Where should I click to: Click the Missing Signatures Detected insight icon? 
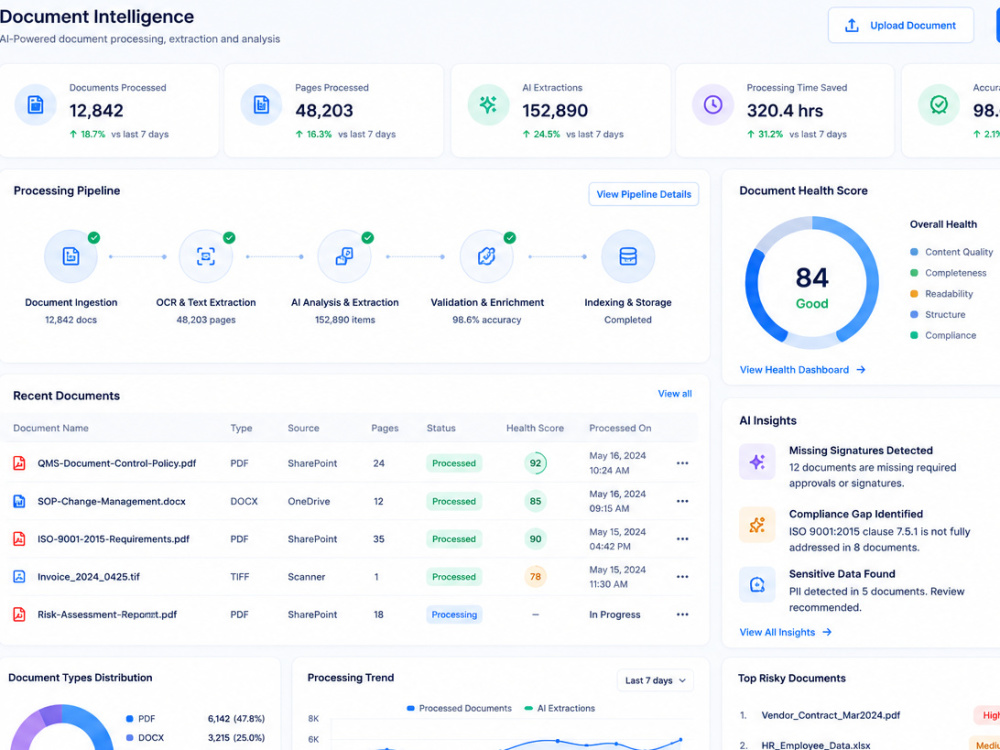point(757,462)
